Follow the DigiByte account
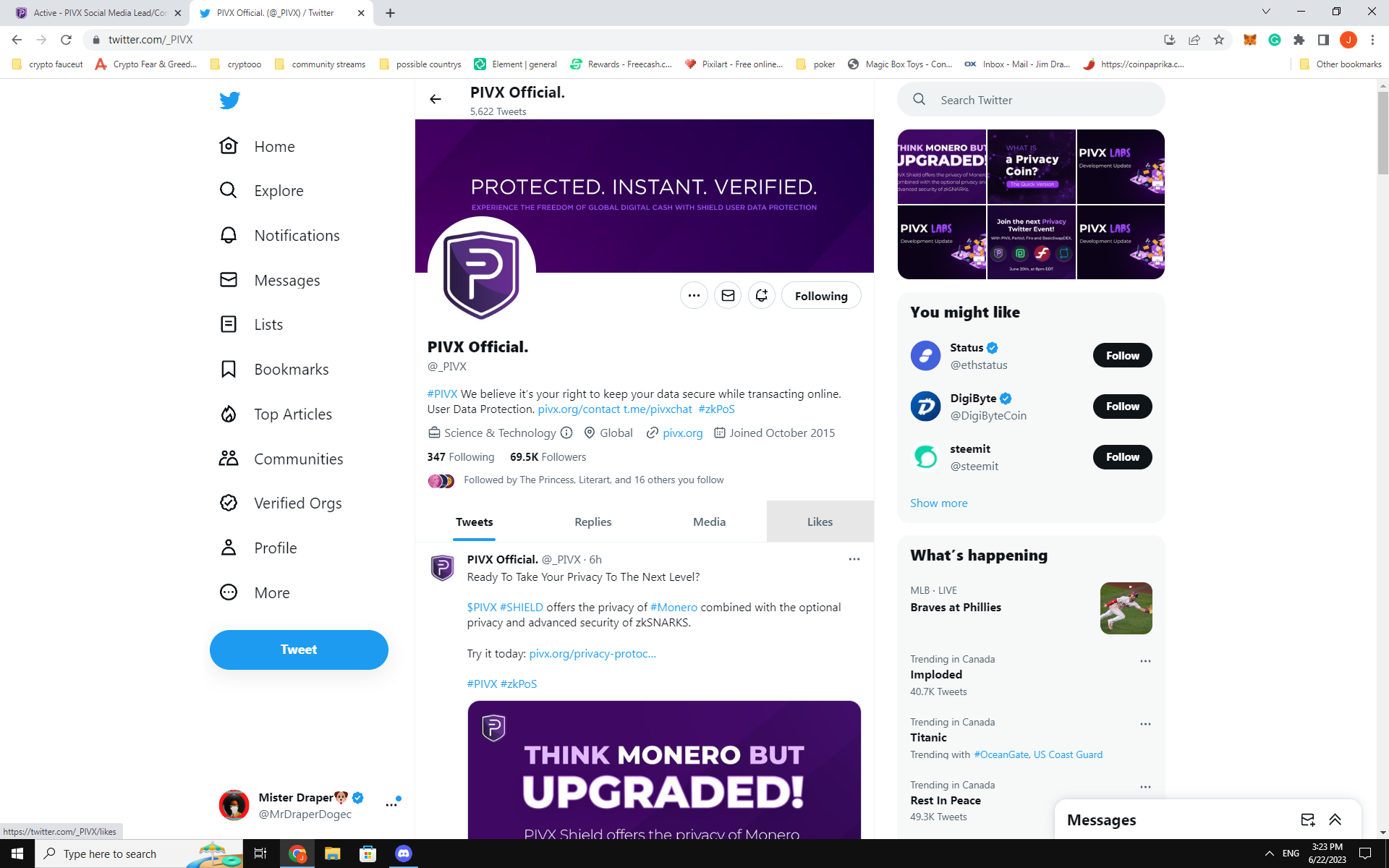The height and width of the screenshot is (868, 1389). click(1122, 407)
